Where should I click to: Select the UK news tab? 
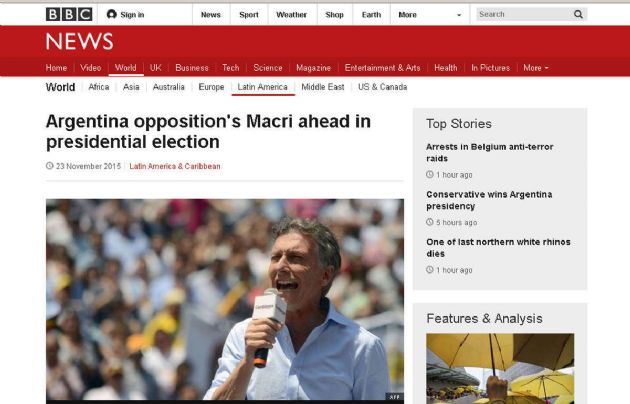pos(155,68)
